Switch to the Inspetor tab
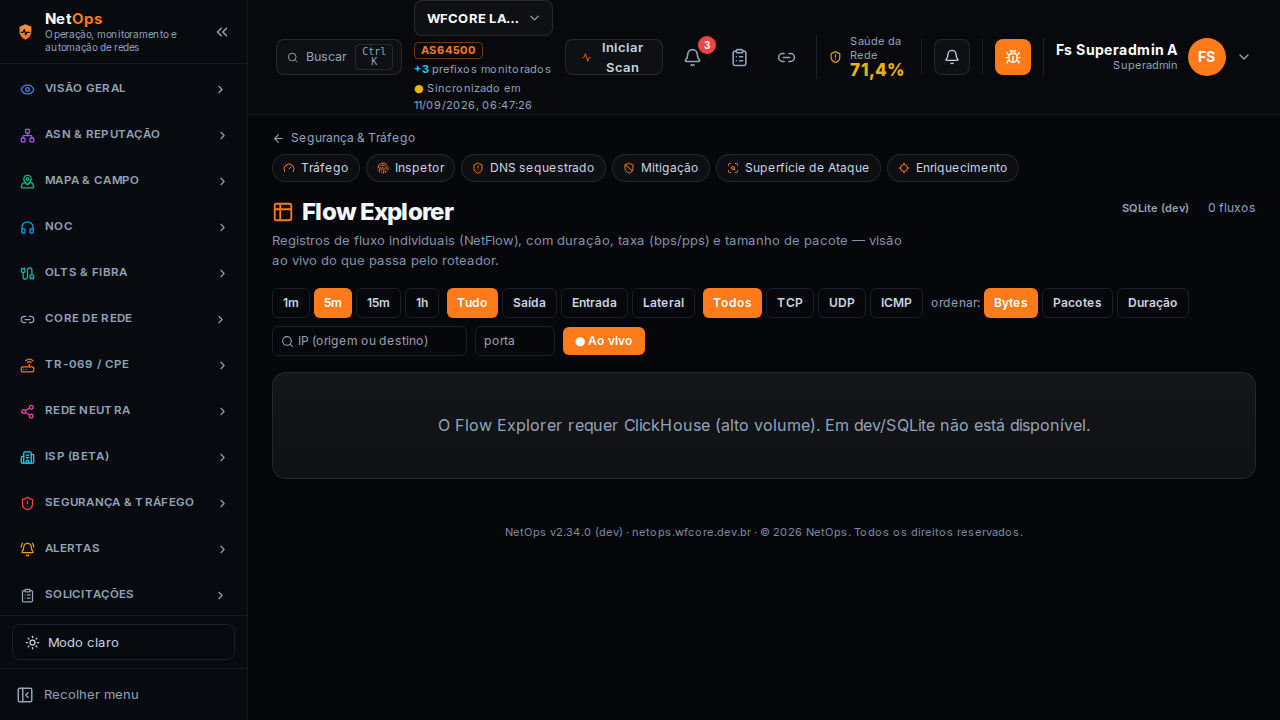The image size is (1280, 720). pos(411,168)
